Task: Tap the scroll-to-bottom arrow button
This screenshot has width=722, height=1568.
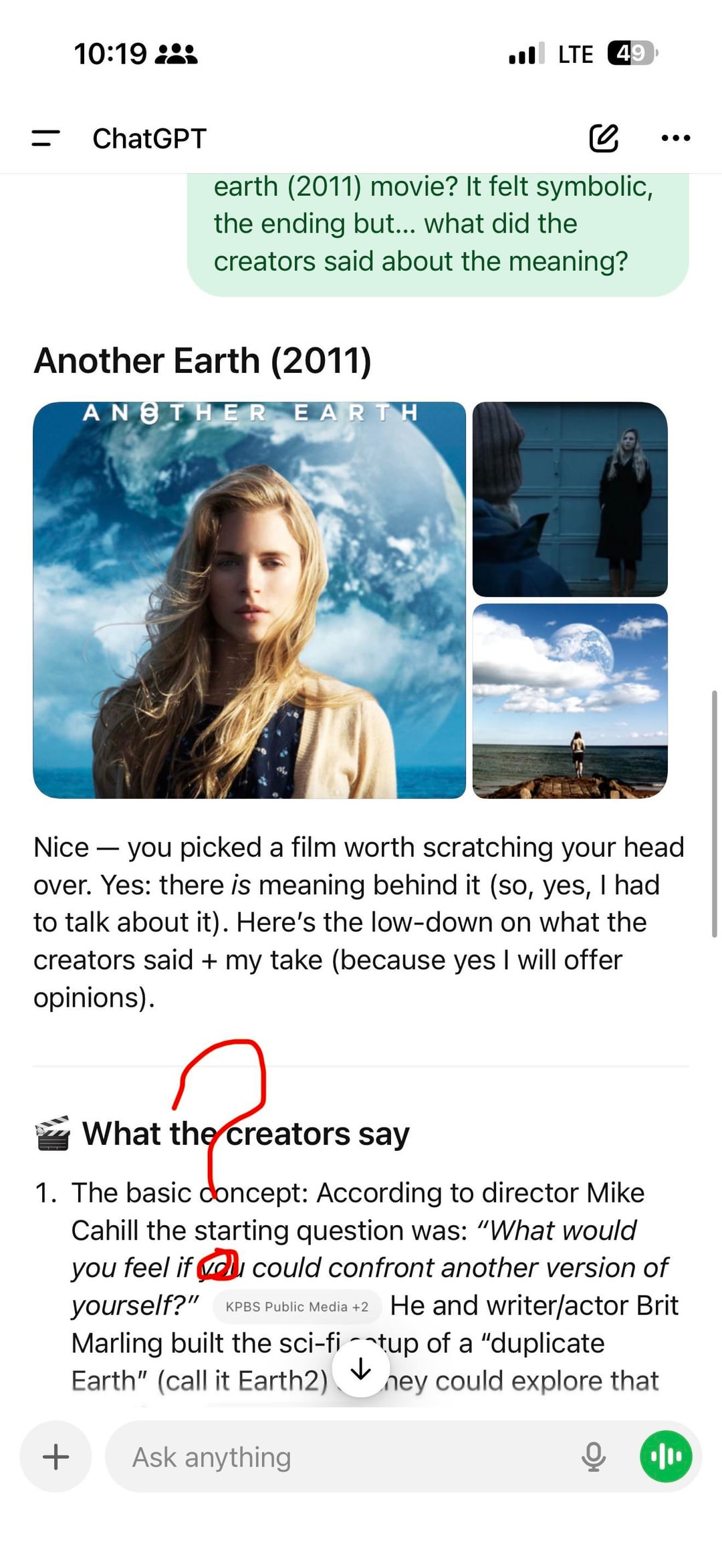Action: coord(361,1369)
